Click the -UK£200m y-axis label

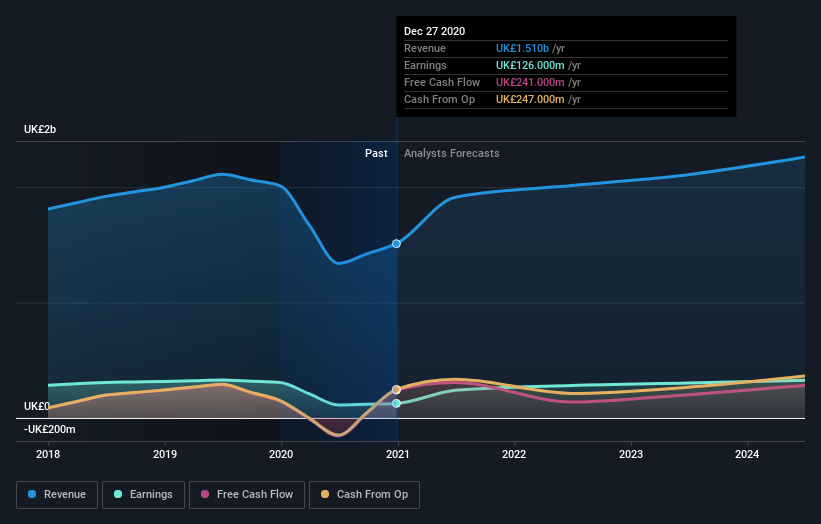tap(50, 429)
